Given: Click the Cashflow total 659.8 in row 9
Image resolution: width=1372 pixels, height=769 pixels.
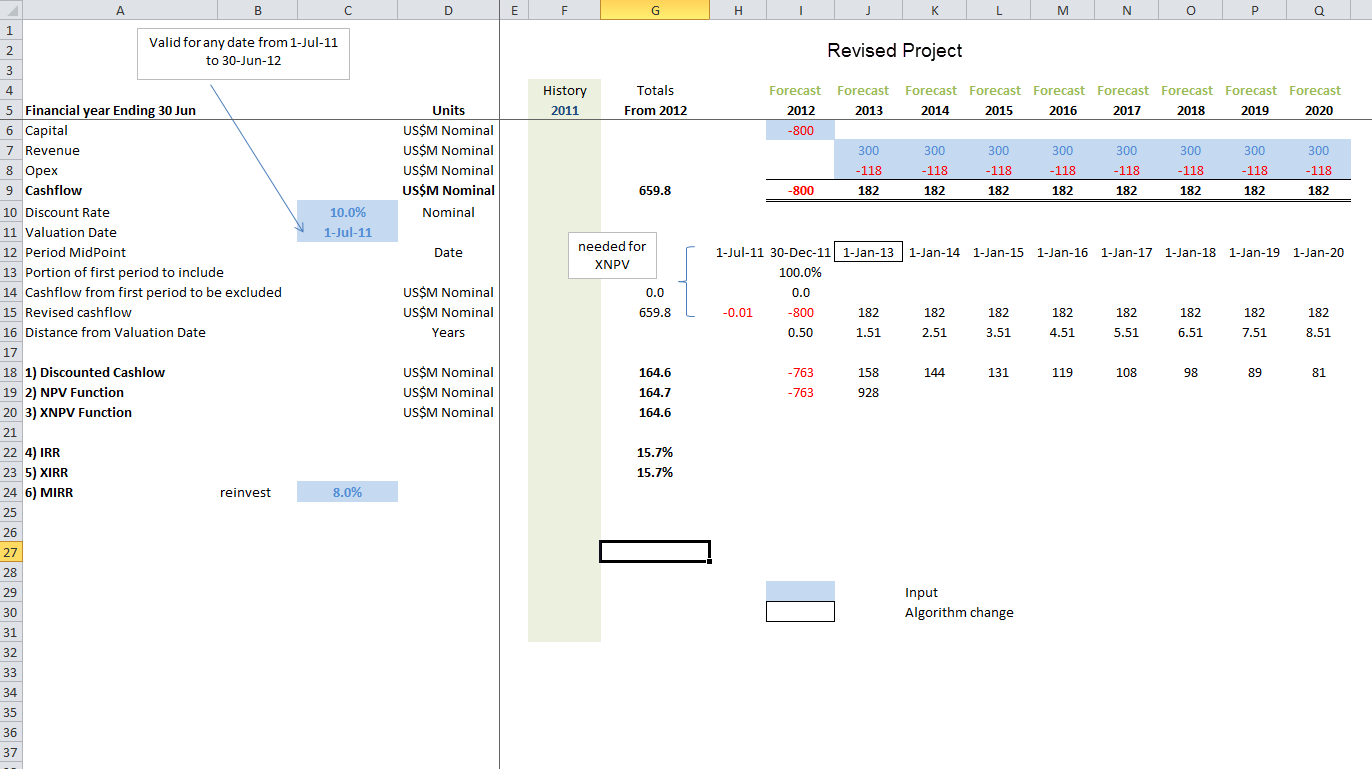Looking at the screenshot, I should click(x=655, y=190).
